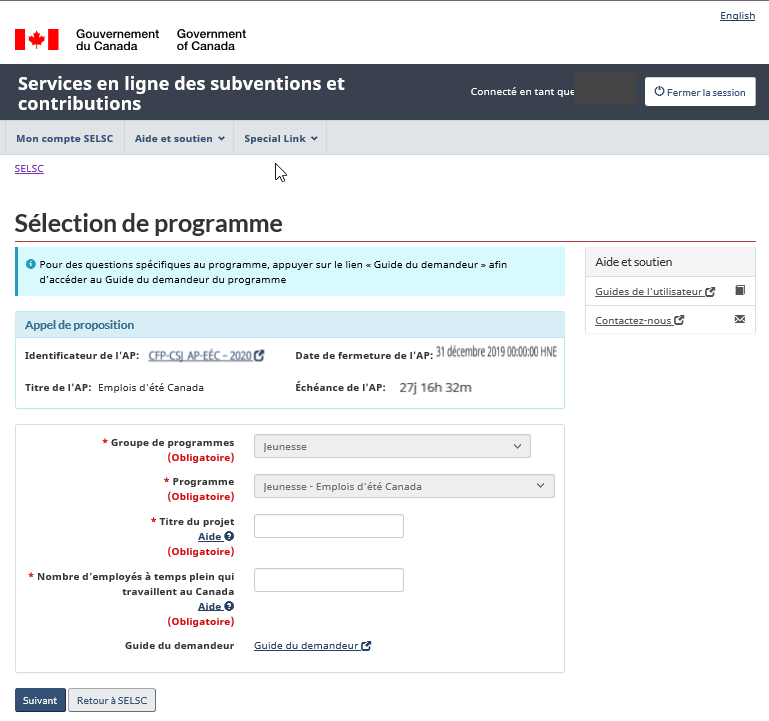Click the SELSC breadcrumb link
Screen dimensions: 769x721
coord(29,169)
